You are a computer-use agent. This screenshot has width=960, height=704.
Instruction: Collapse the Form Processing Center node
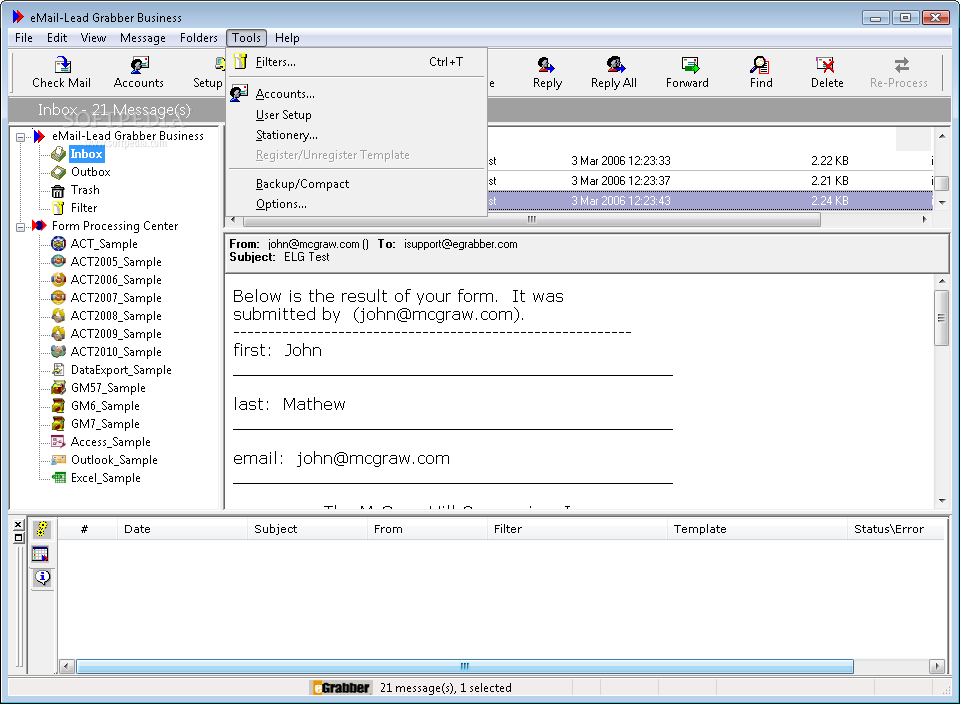(20, 227)
